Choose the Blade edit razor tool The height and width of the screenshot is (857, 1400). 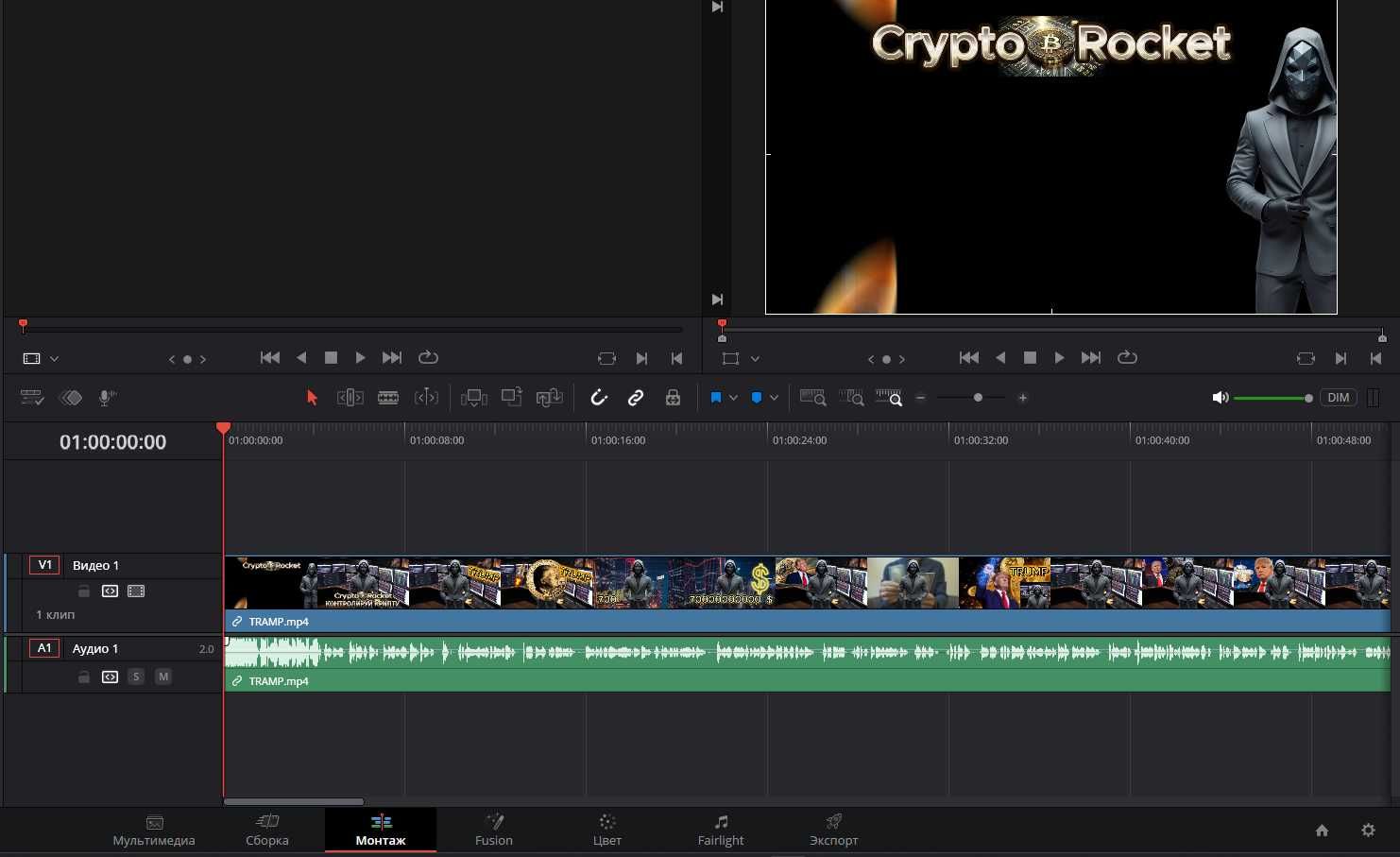click(388, 398)
